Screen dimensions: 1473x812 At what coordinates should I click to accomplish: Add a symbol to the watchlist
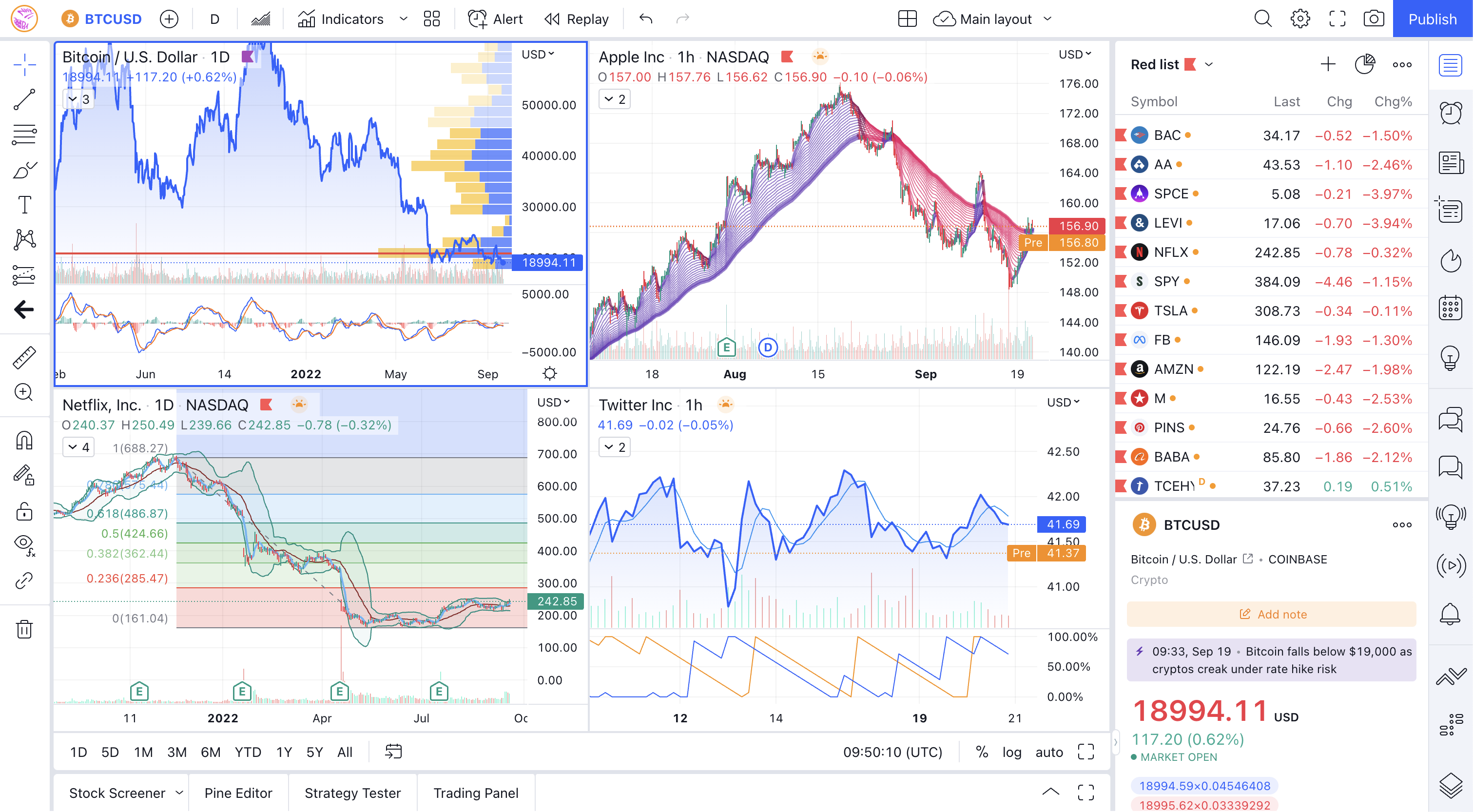[x=1328, y=65]
